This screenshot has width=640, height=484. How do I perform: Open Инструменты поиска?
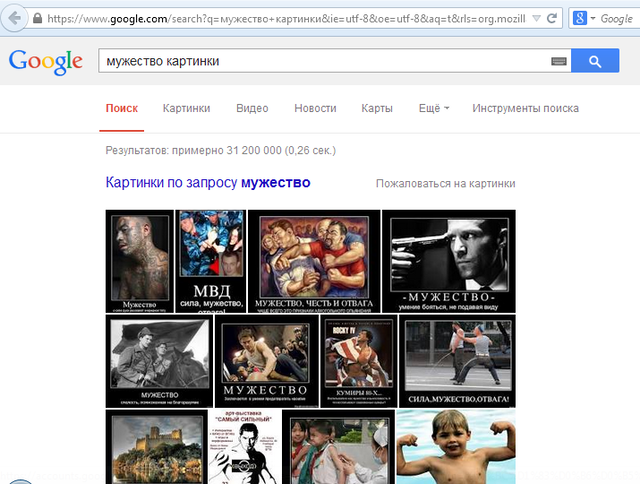pos(525,108)
